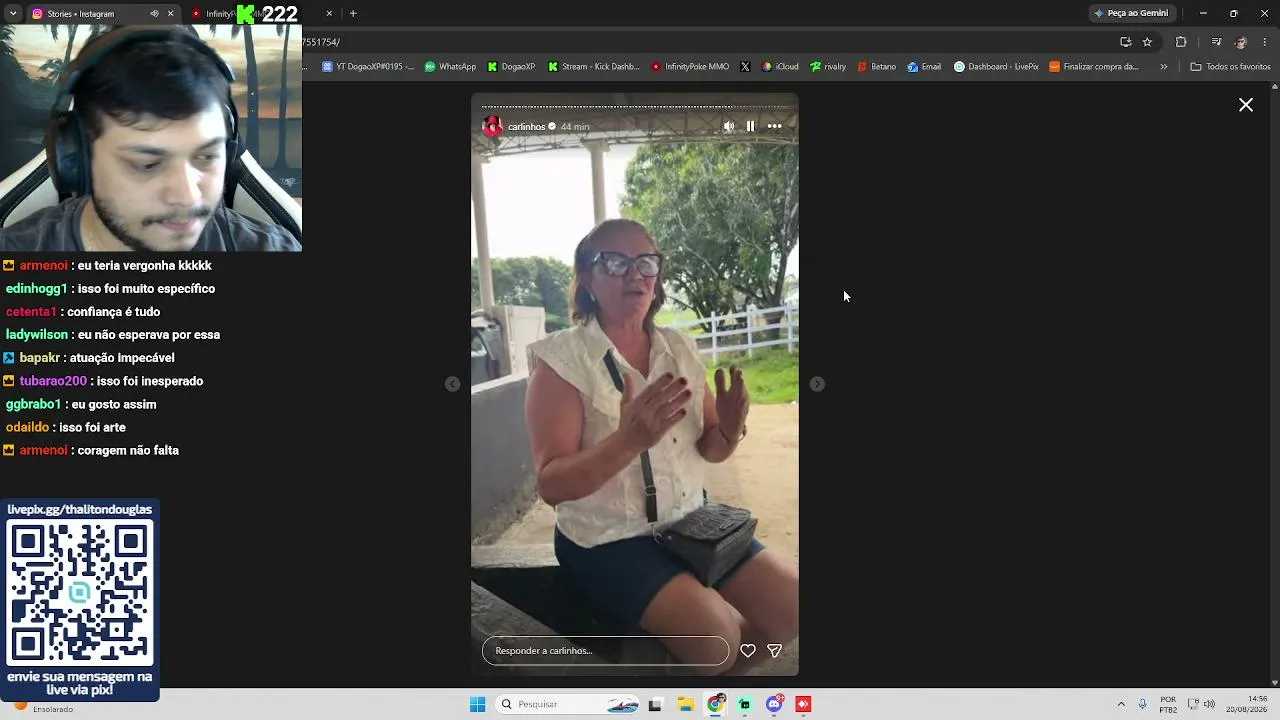Open the red app on the taskbar
Viewport: 1280px width, 720px height.
pyautogui.click(x=803, y=704)
